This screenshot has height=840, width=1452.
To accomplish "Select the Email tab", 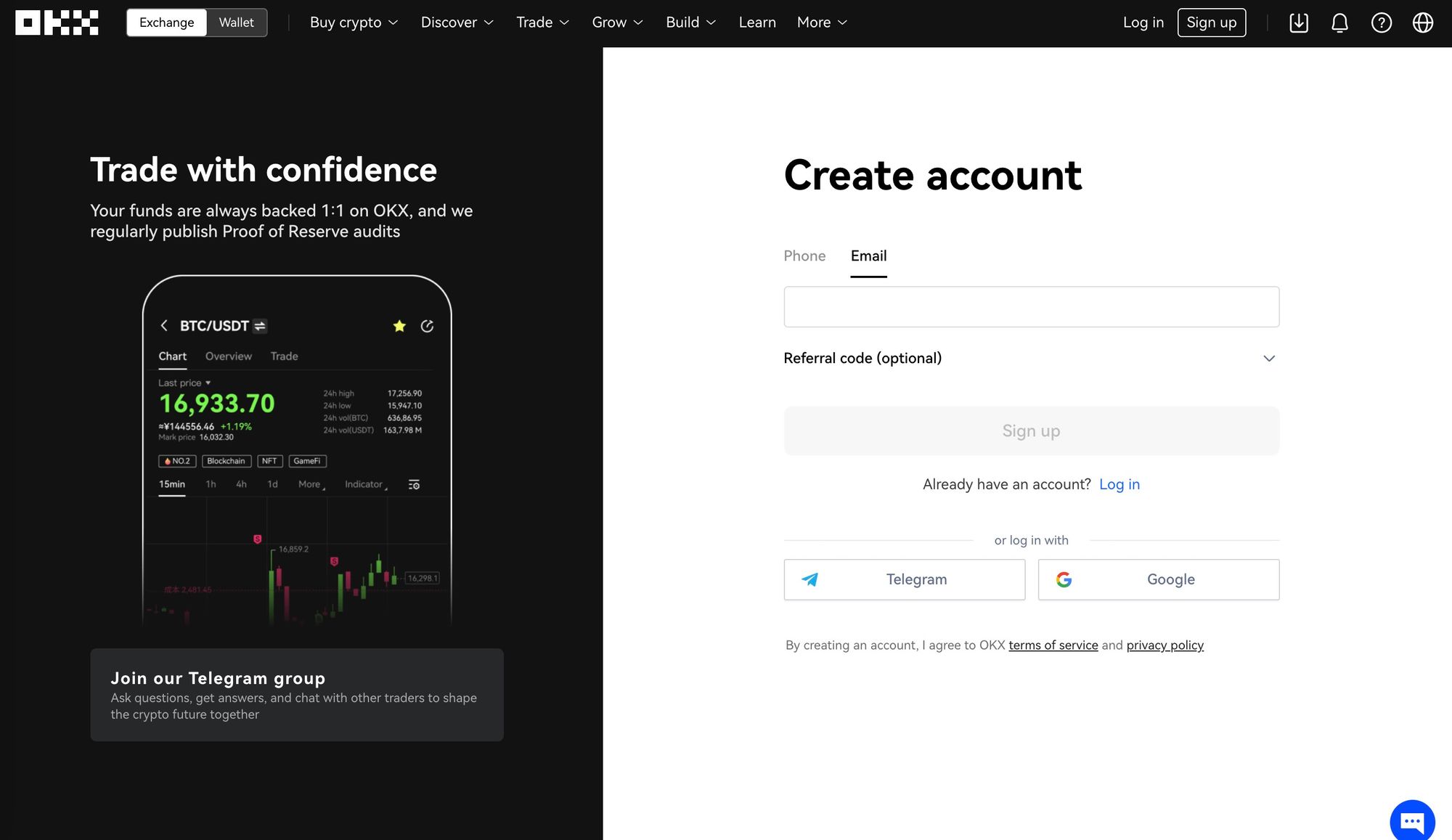I will [x=868, y=256].
